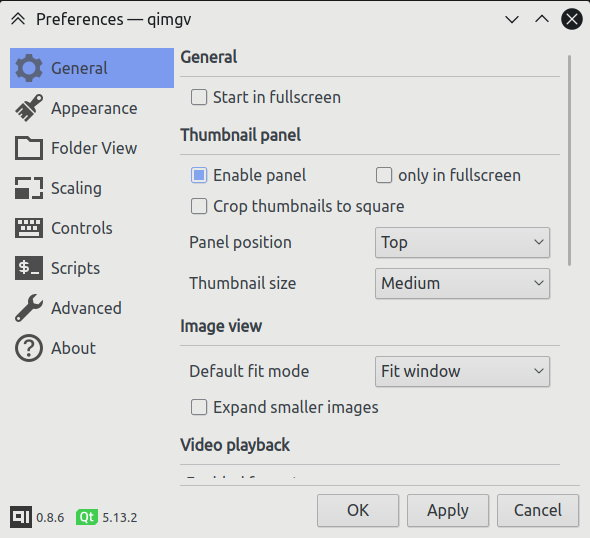Click the Scripts terminal icon

[x=29, y=268]
